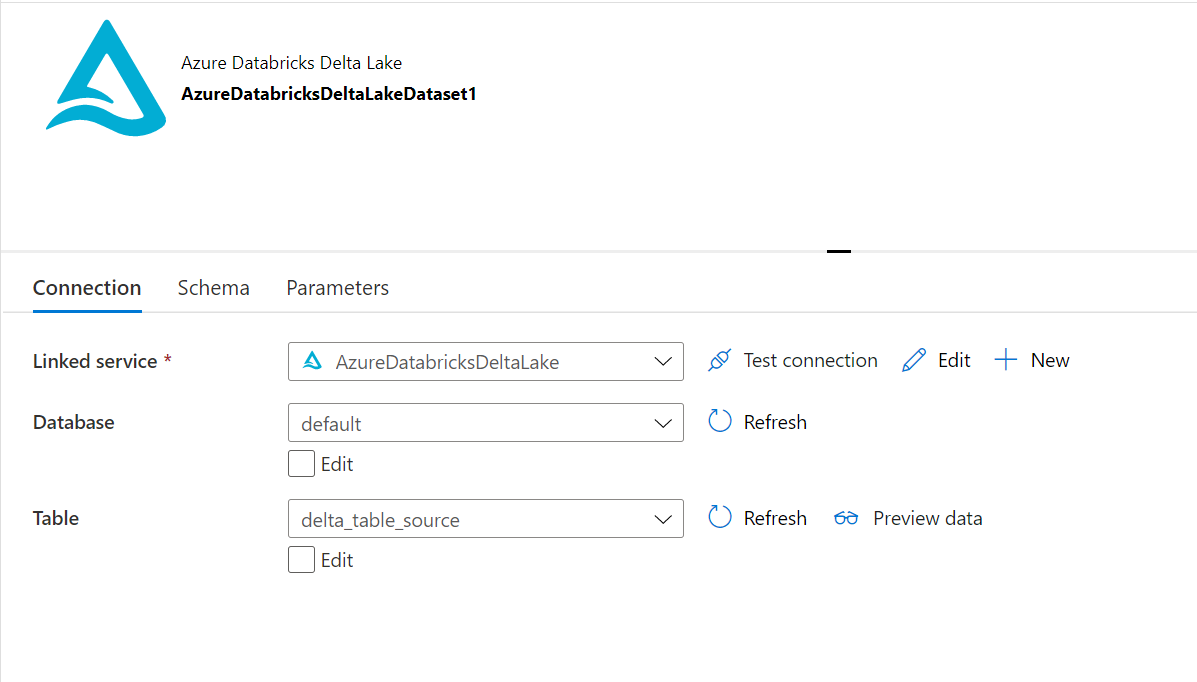Image resolution: width=1197 pixels, height=682 pixels.
Task: Enable the Edit checkbox under Table
Action: pyautogui.click(x=301, y=560)
